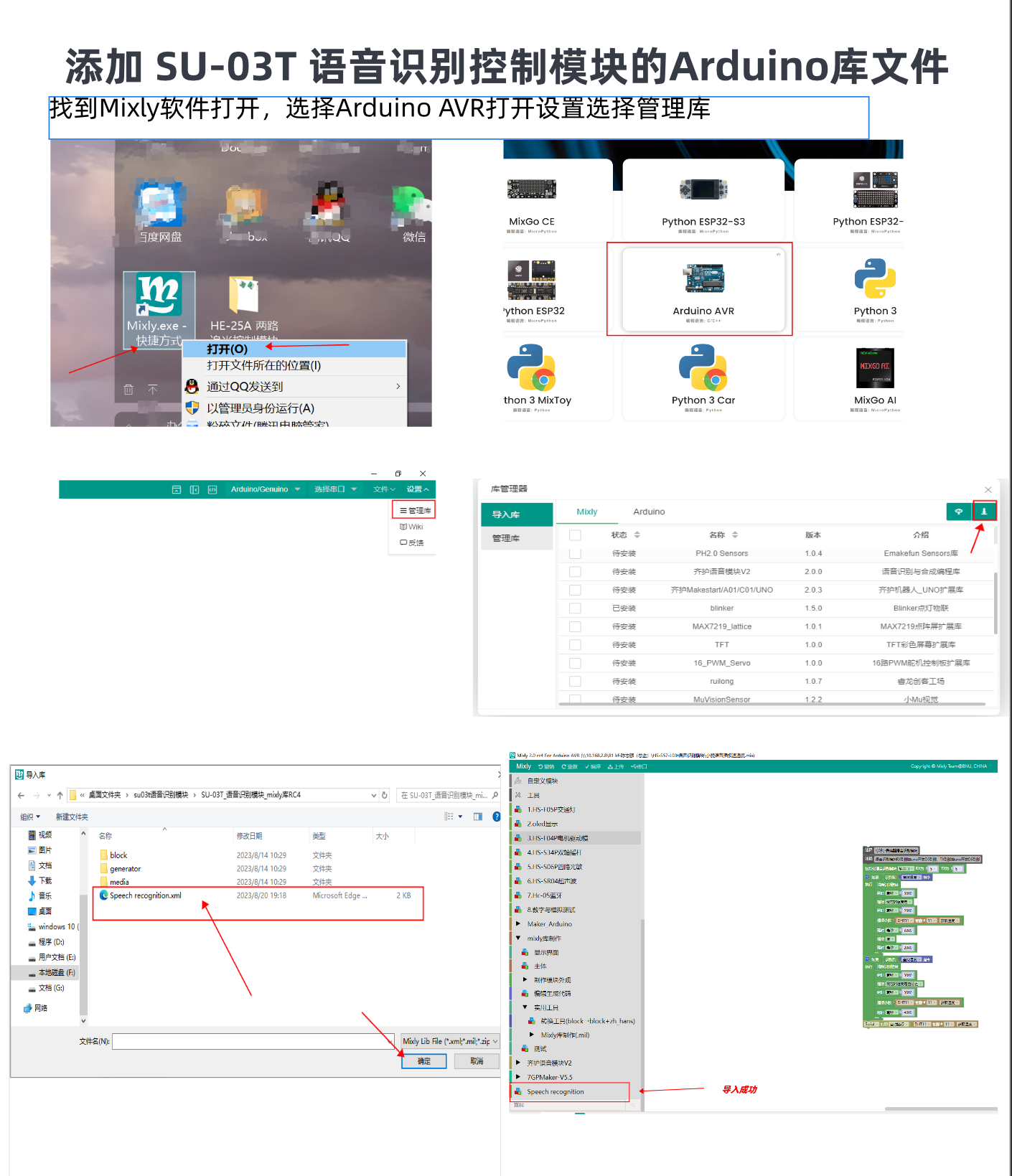The image size is (1012, 1176).
Task: Choose 打开(O) in the context menu
Action: (x=294, y=349)
